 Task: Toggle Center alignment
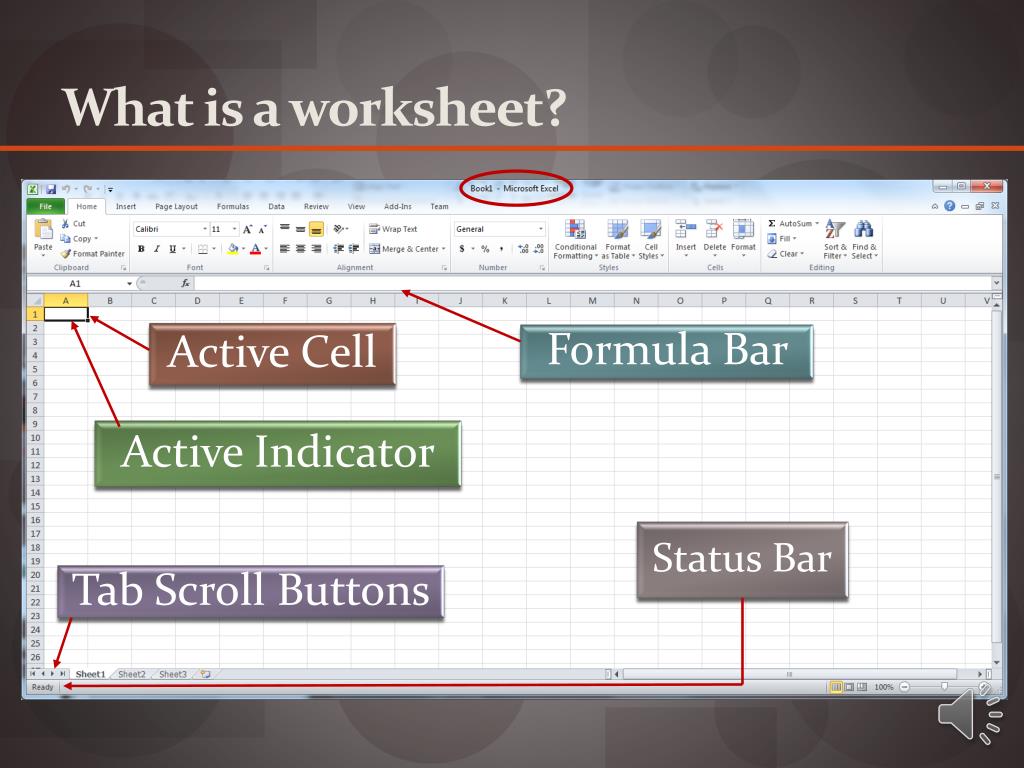click(300, 249)
